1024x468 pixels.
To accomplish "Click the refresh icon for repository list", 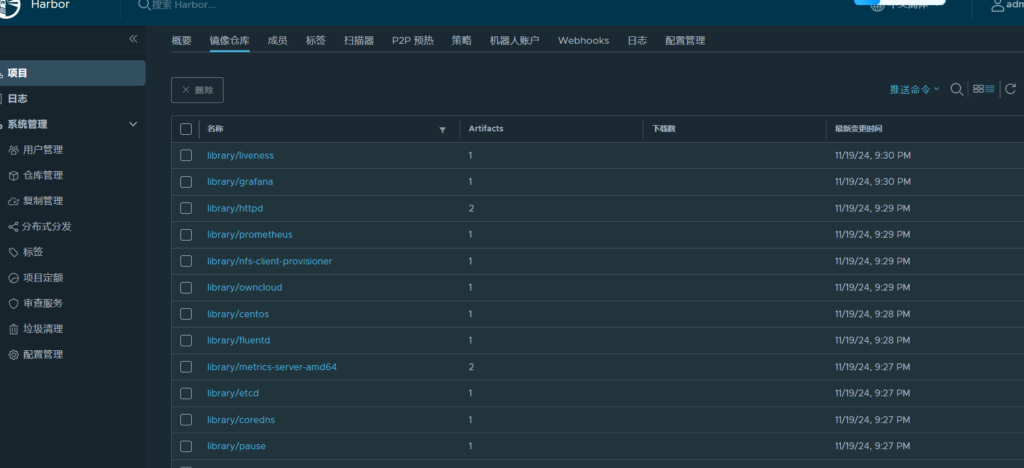I will pyautogui.click(x=1010, y=89).
